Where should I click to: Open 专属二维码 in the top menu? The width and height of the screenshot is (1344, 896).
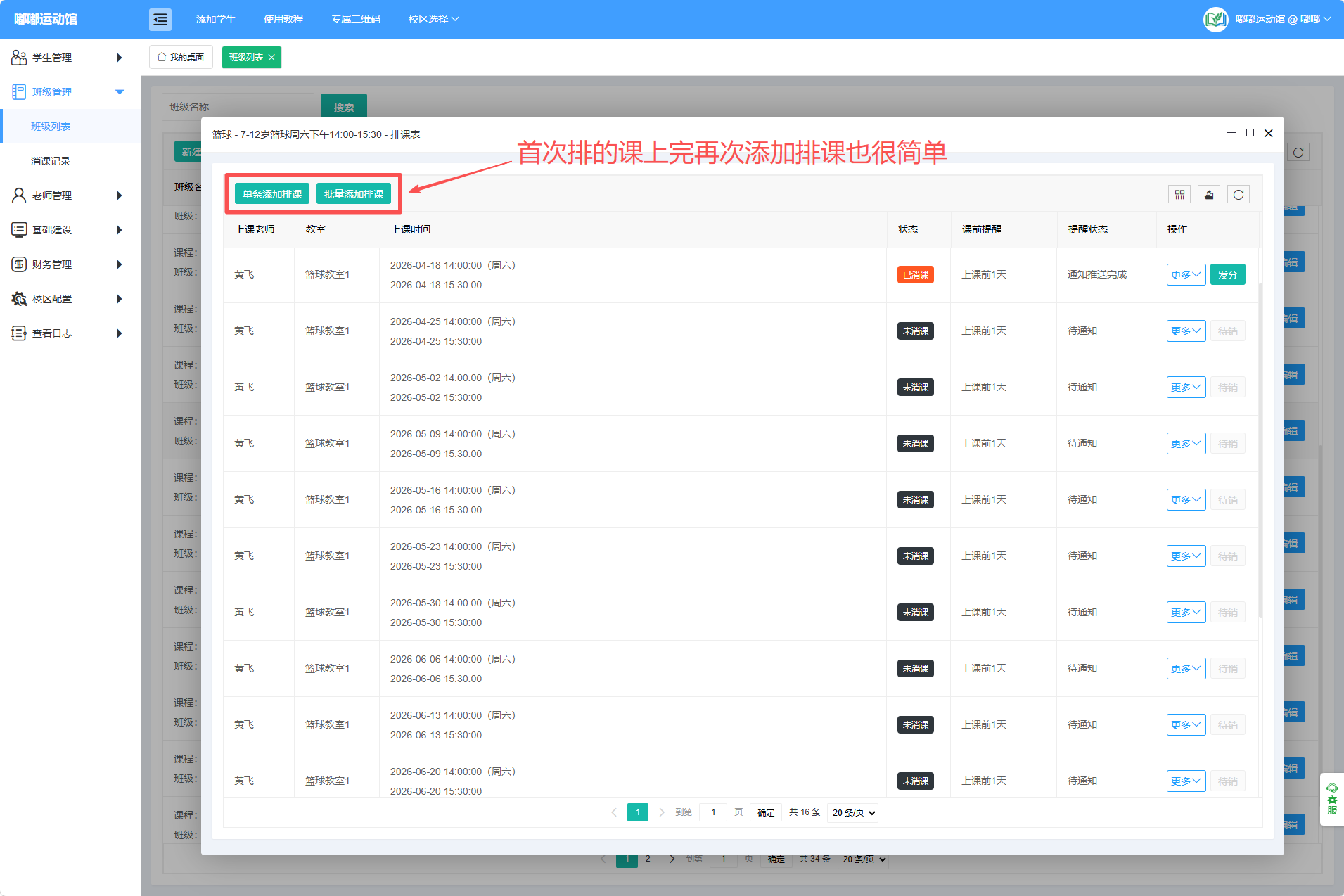356,19
